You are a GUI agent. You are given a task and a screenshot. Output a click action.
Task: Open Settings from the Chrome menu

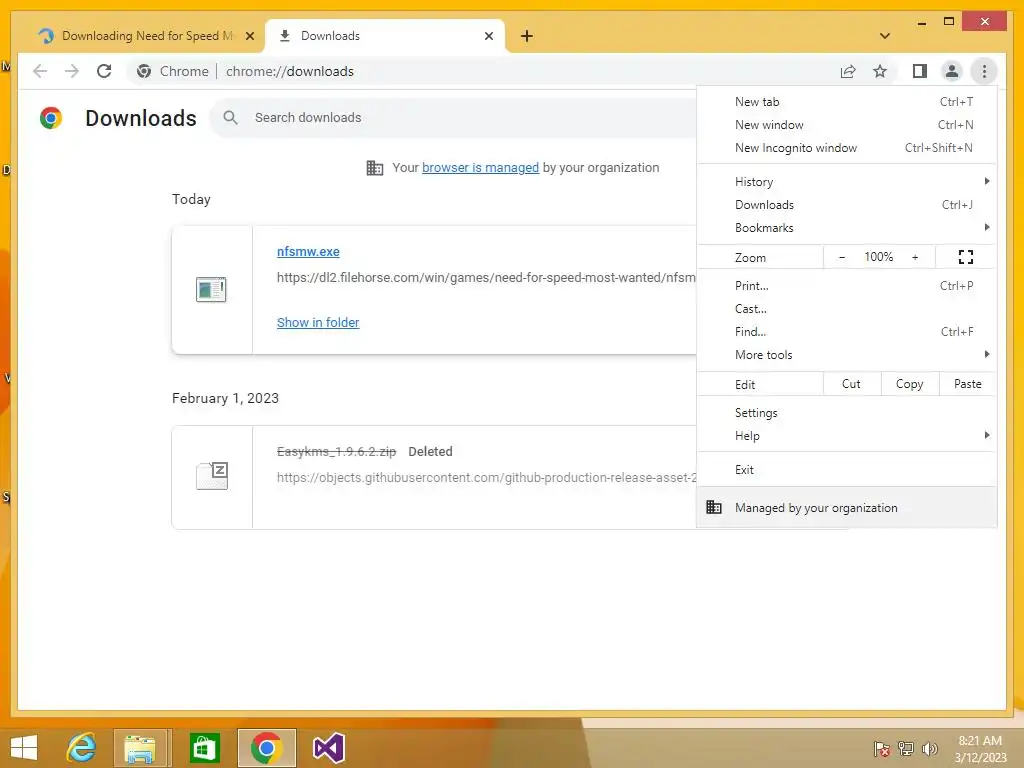tap(847, 413)
